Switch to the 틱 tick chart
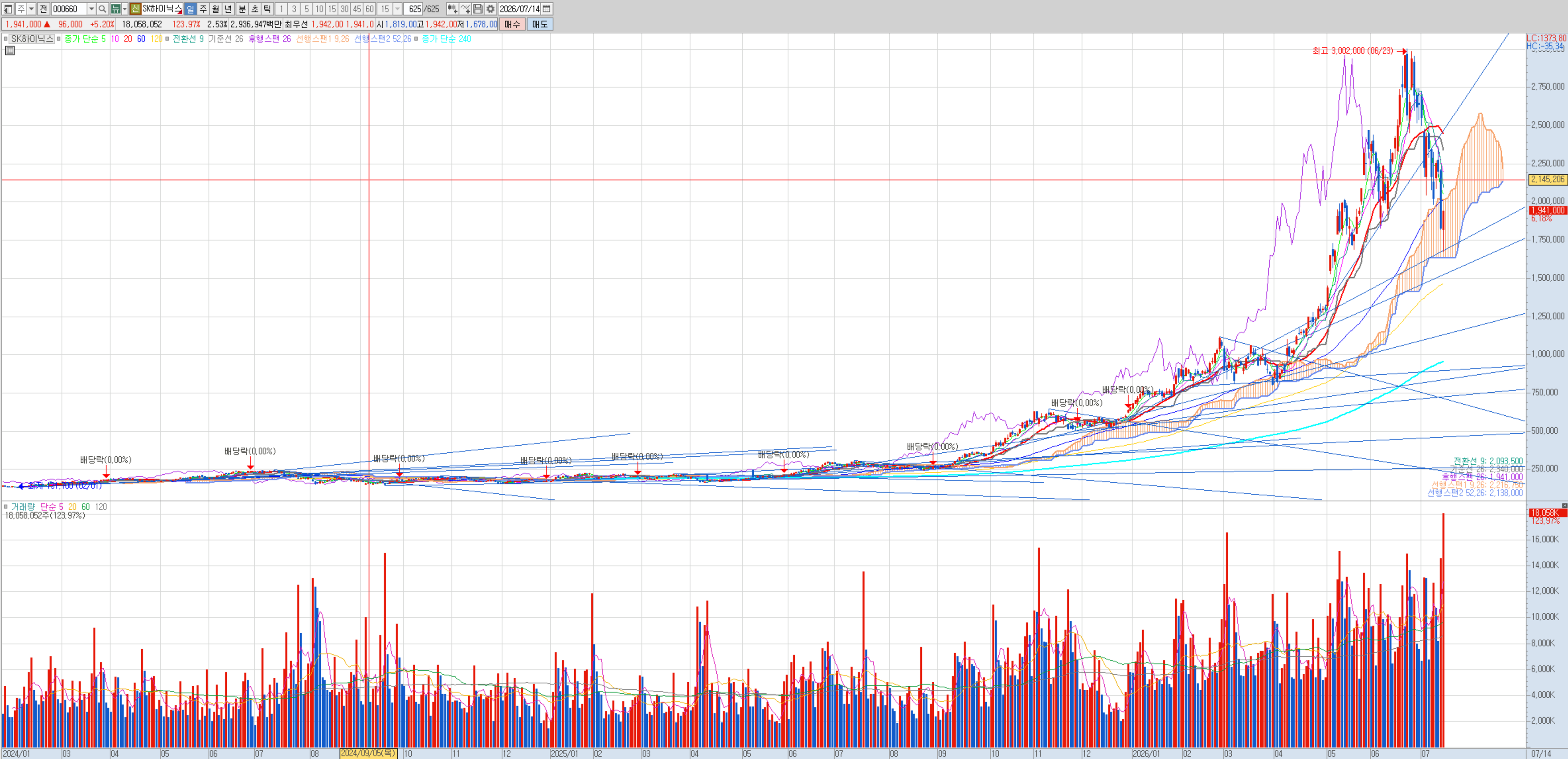1568x759 pixels. point(267,9)
